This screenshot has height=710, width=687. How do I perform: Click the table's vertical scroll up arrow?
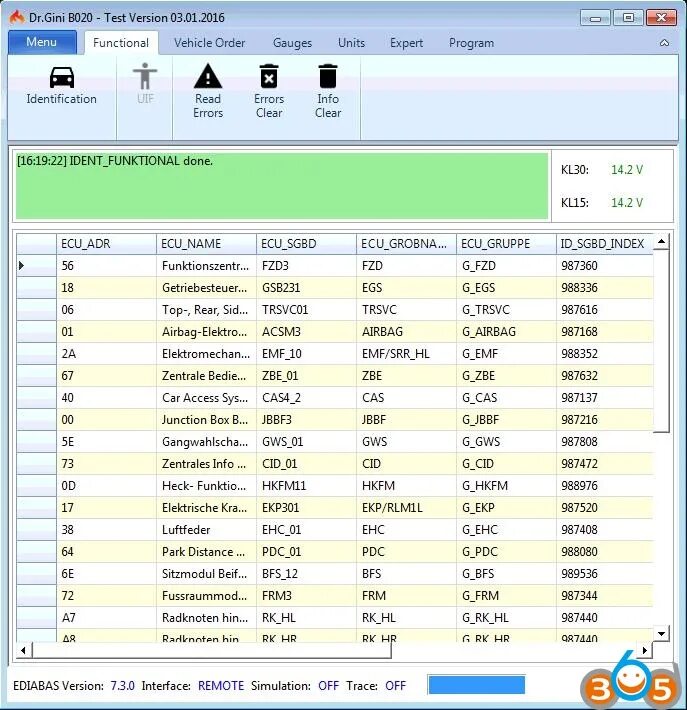pos(661,242)
